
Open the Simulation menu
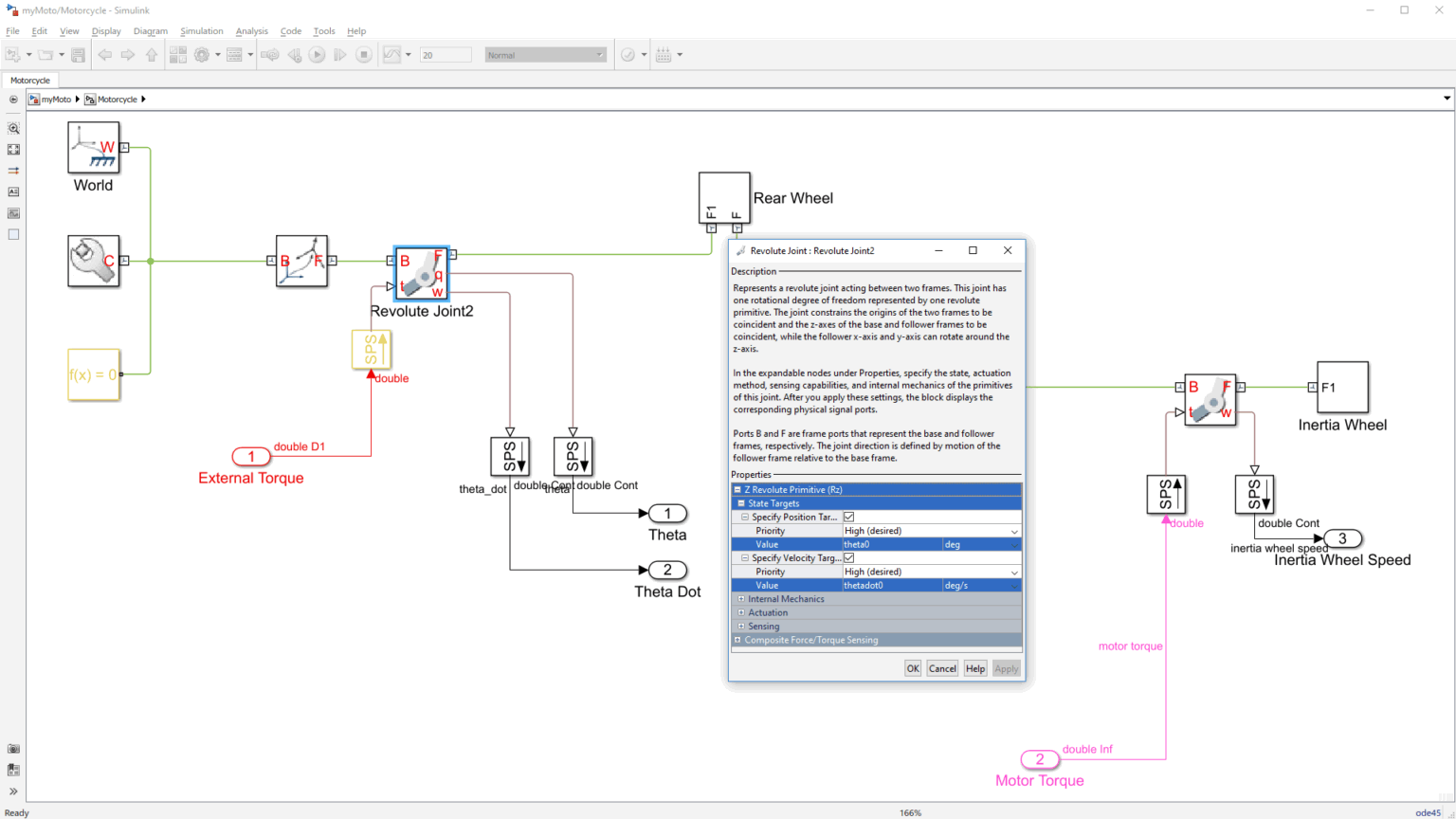[x=201, y=31]
